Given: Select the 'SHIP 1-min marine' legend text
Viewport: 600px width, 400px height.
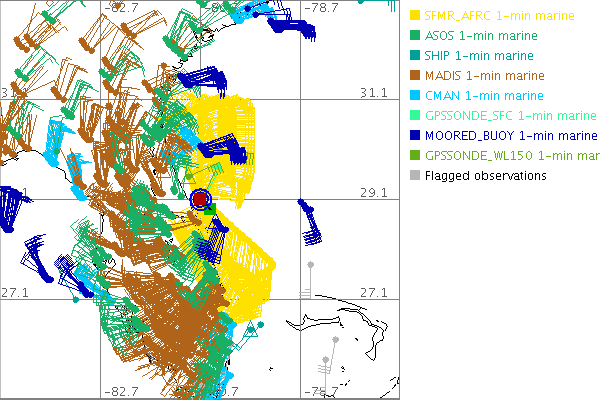Looking at the screenshot, I should coord(479,56).
